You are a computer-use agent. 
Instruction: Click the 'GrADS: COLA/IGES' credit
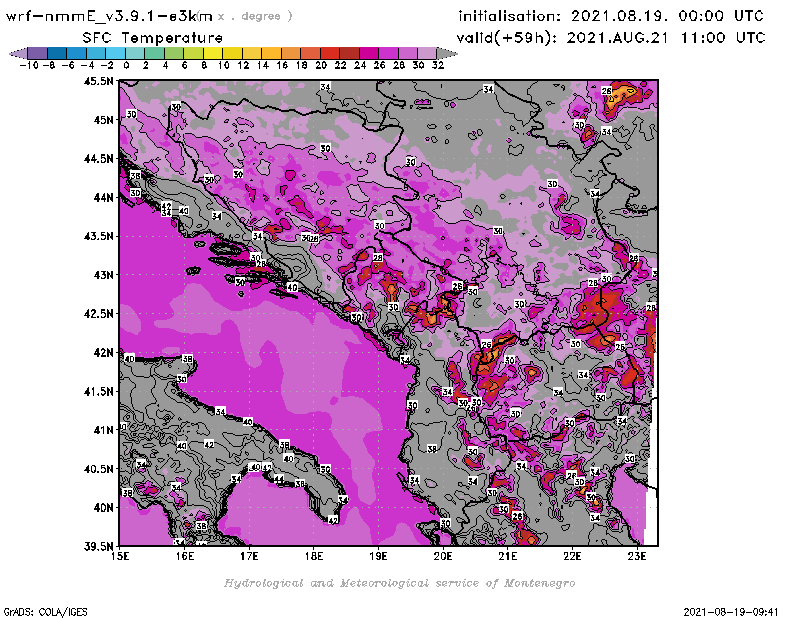pos(45,612)
